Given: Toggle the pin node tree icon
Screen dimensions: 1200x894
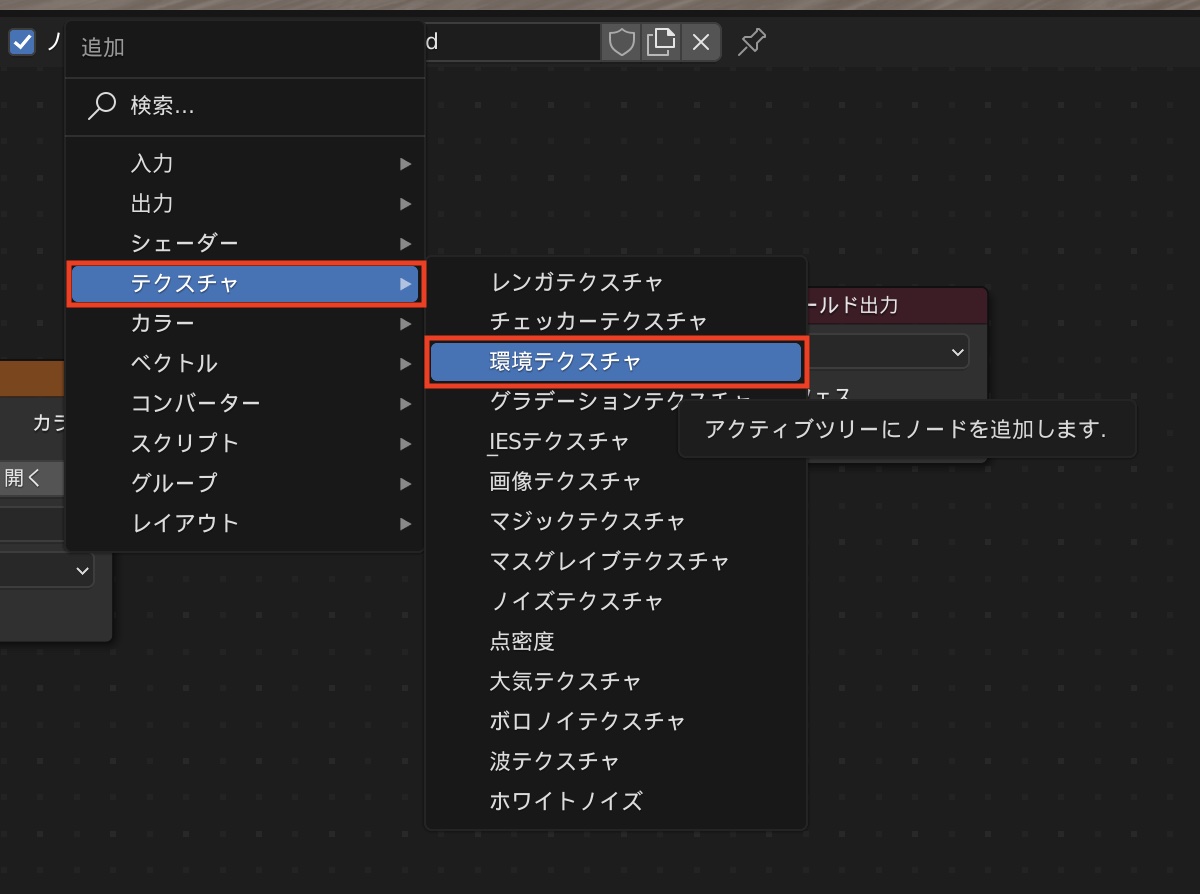Looking at the screenshot, I should [752, 42].
